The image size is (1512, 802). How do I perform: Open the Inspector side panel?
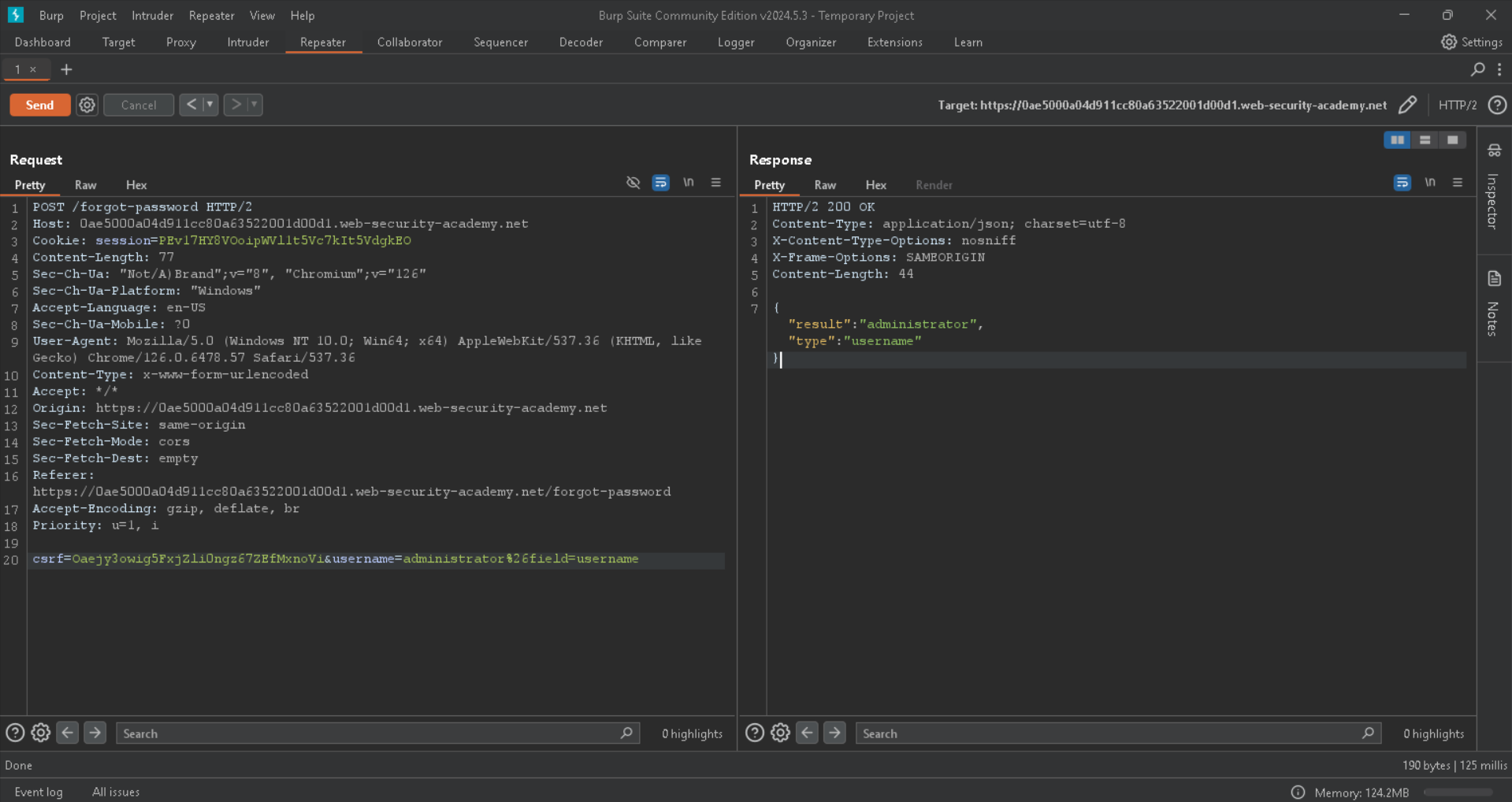click(x=1494, y=189)
